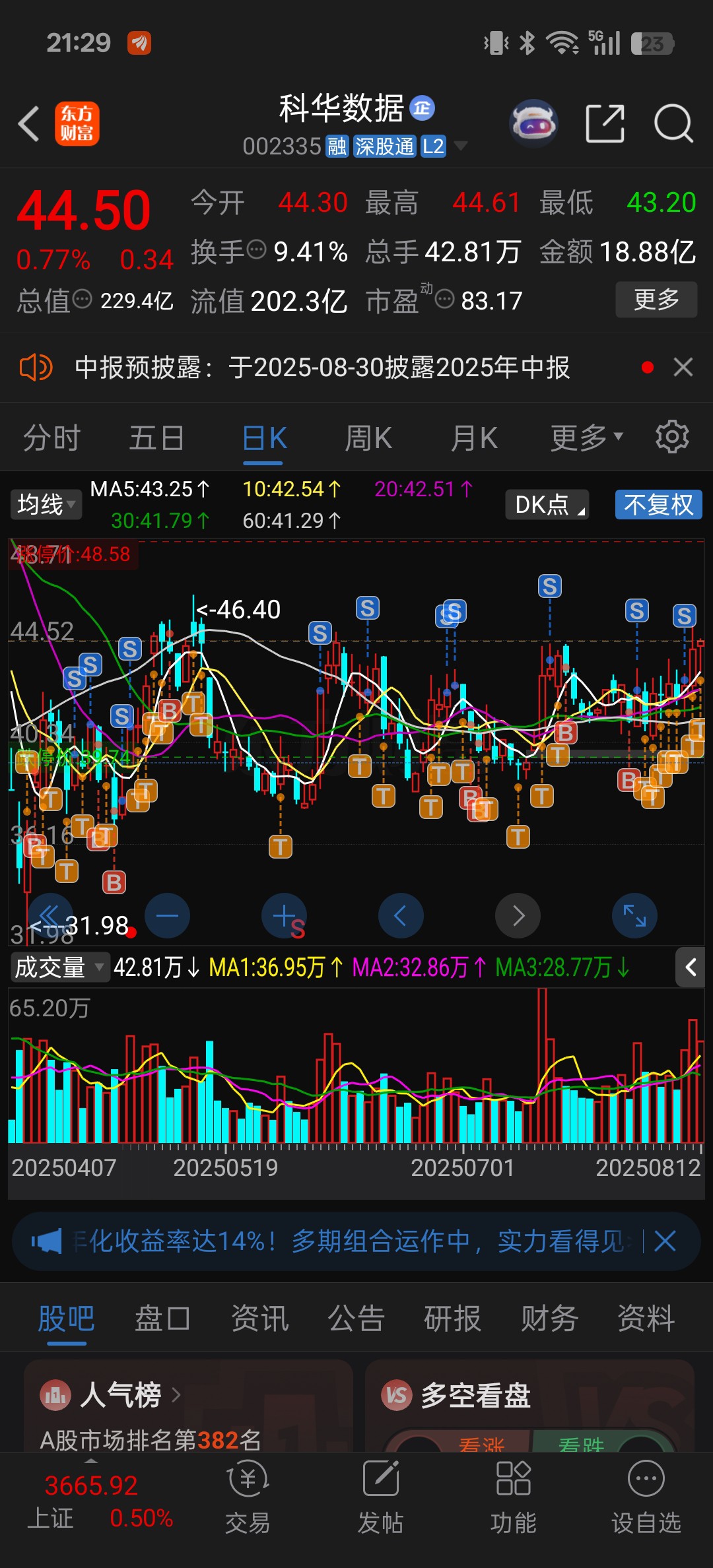The width and height of the screenshot is (713, 1568).
Task: Open the robot assistant avatar
Action: 534,123
